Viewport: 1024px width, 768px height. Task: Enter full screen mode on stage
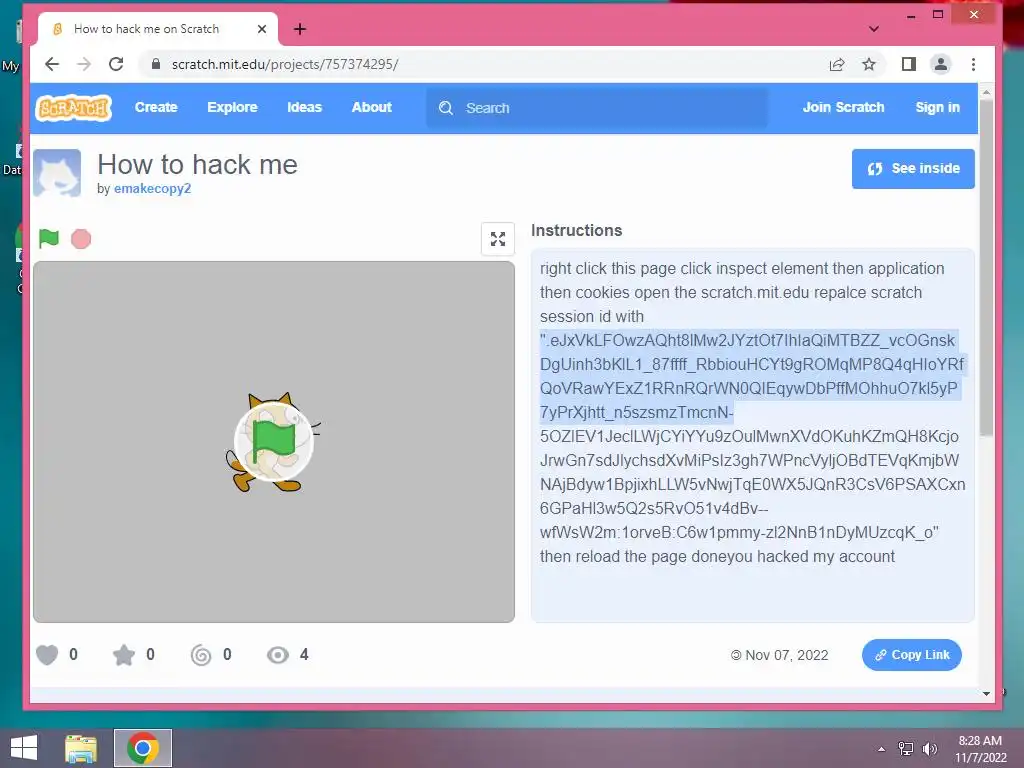pyautogui.click(x=498, y=239)
